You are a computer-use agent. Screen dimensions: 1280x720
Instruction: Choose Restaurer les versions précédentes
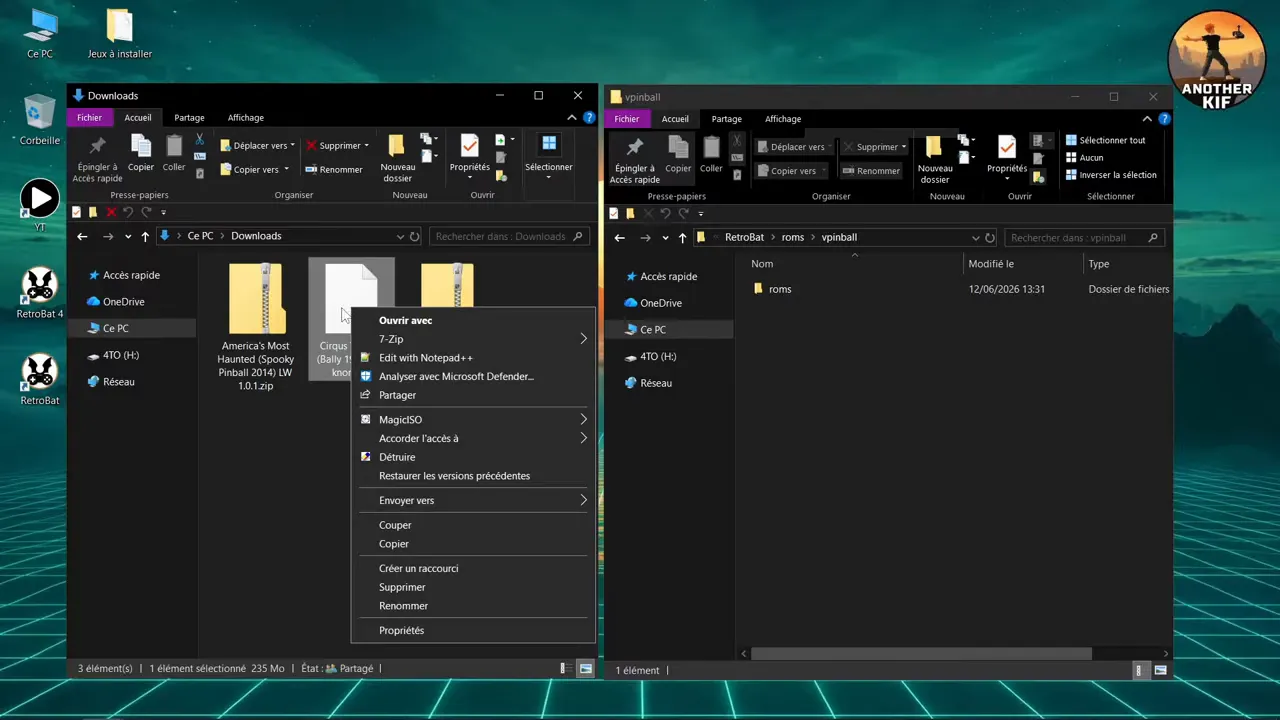coord(473,476)
